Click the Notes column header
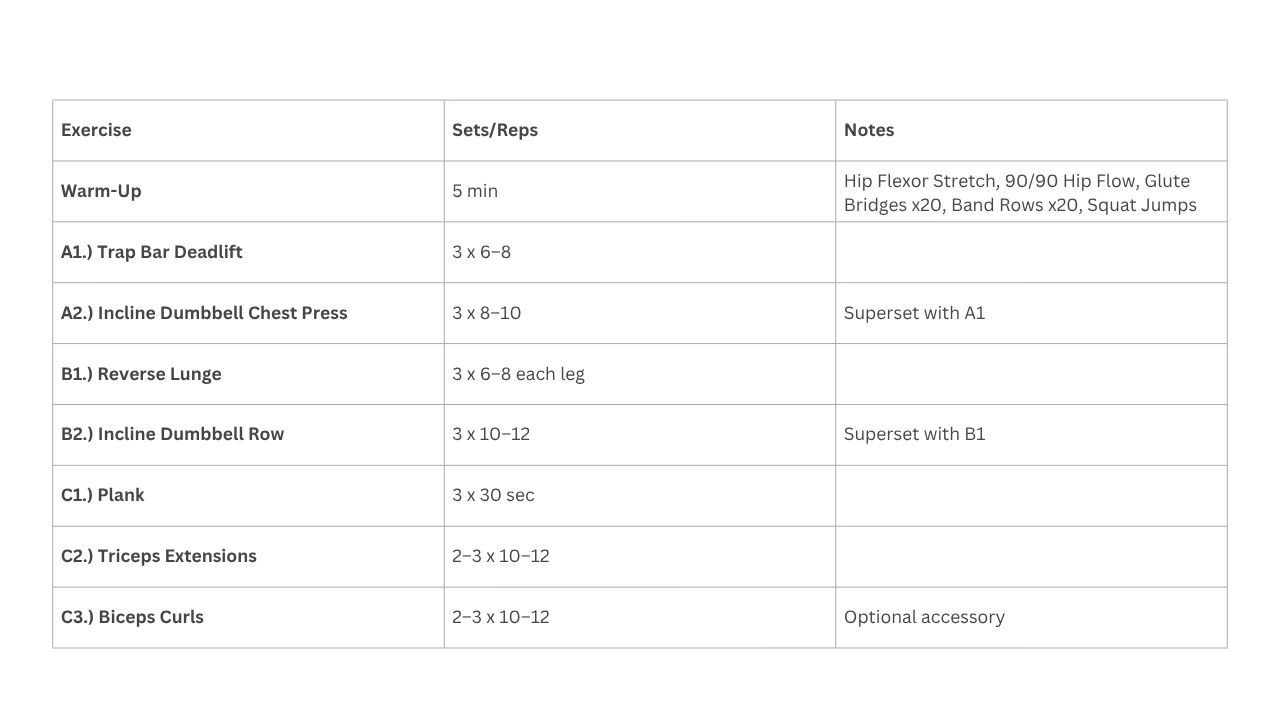Image resolution: width=1280 pixels, height=720 pixels. 869,130
